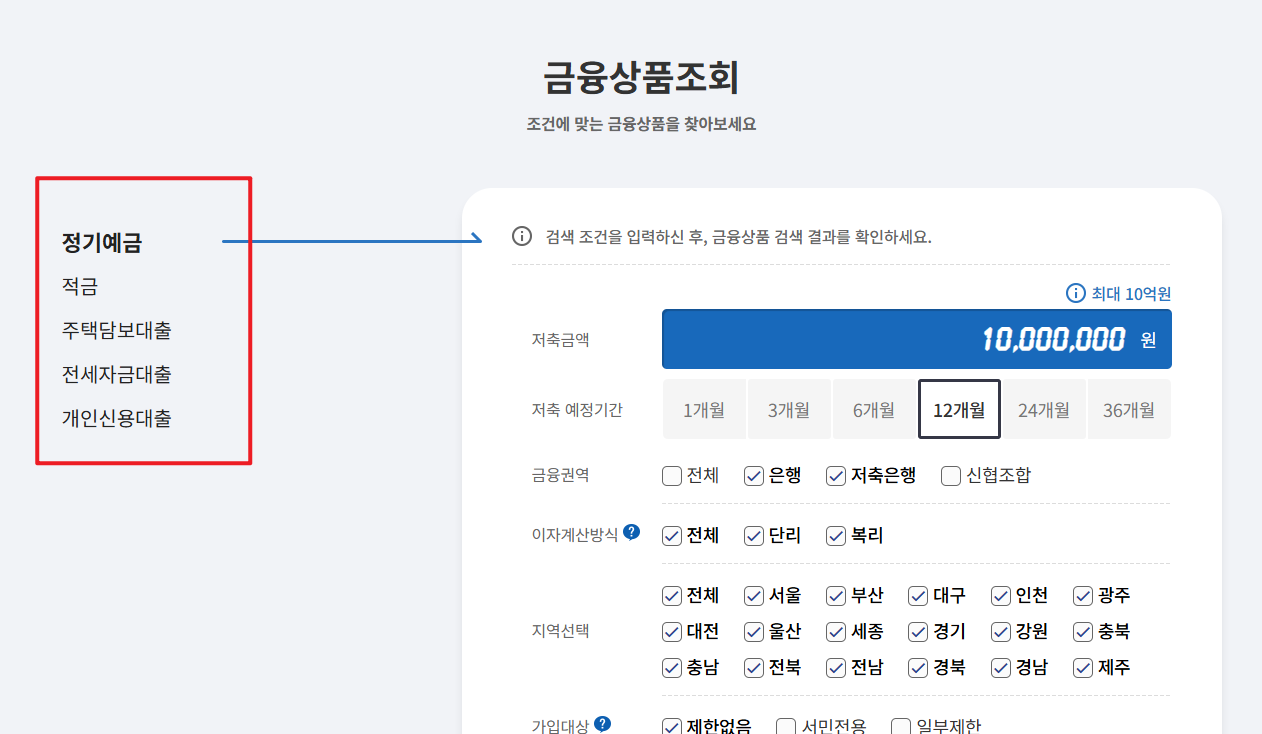The image size is (1262, 734).
Task: Uncheck the 은행 checkbox
Action: 753,475
